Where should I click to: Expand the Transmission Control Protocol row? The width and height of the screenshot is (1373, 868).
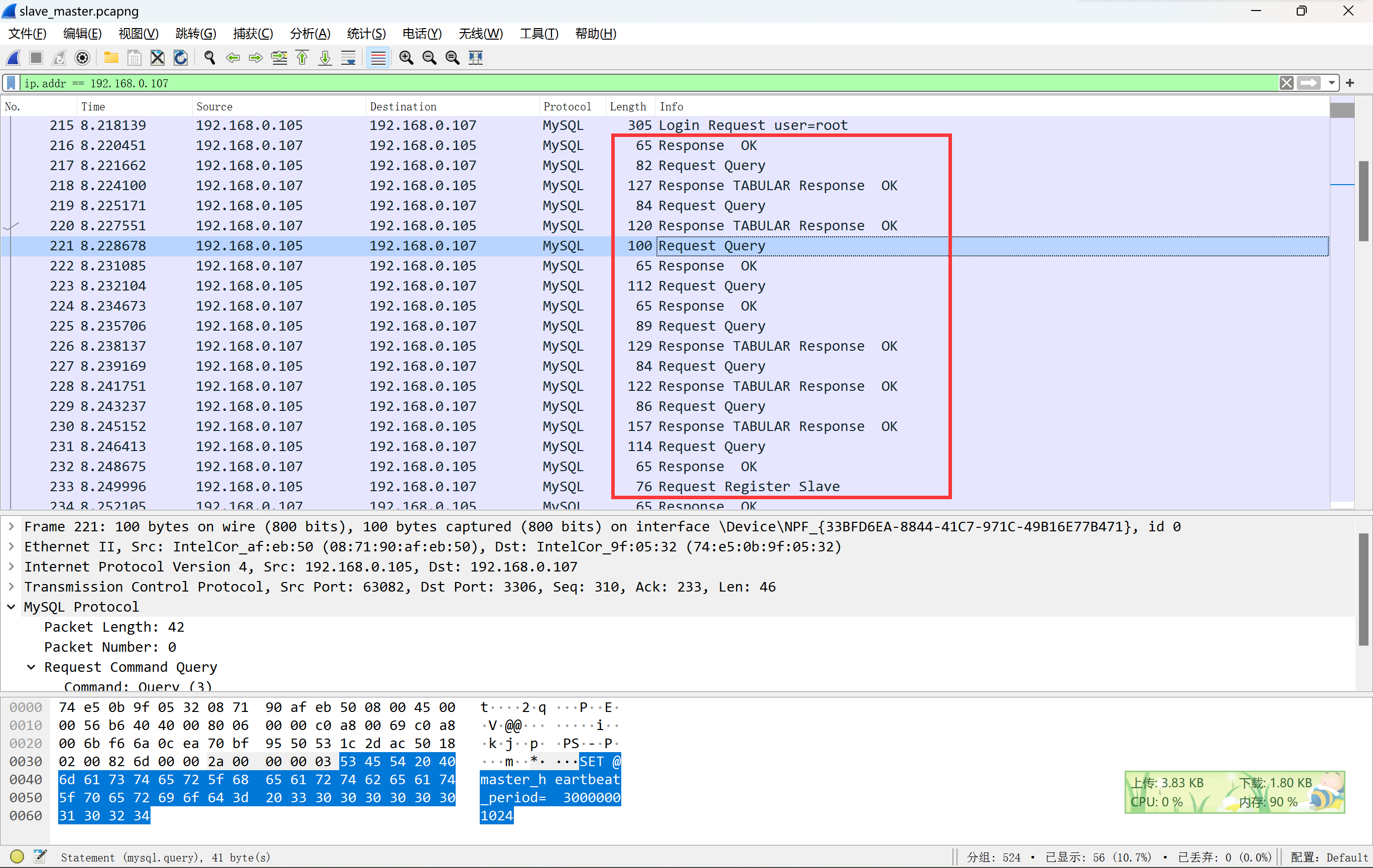click(x=12, y=587)
